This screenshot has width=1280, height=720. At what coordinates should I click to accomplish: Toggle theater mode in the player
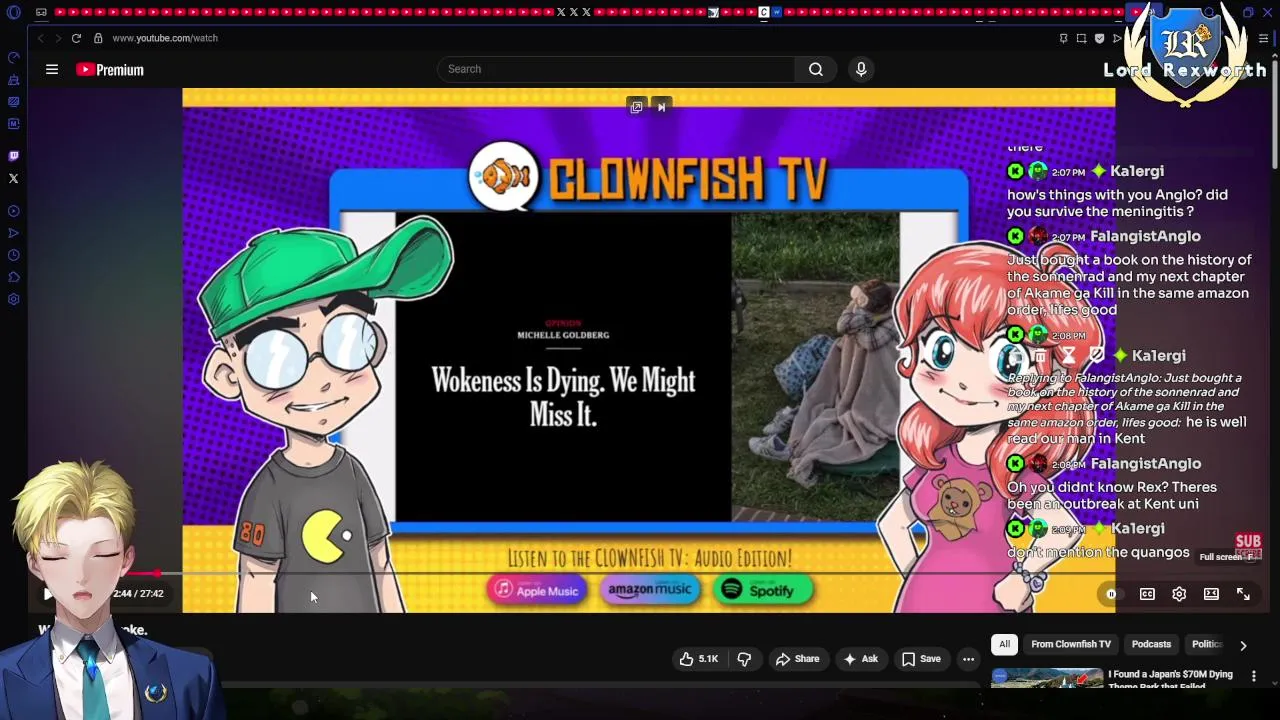click(x=1211, y=594)
